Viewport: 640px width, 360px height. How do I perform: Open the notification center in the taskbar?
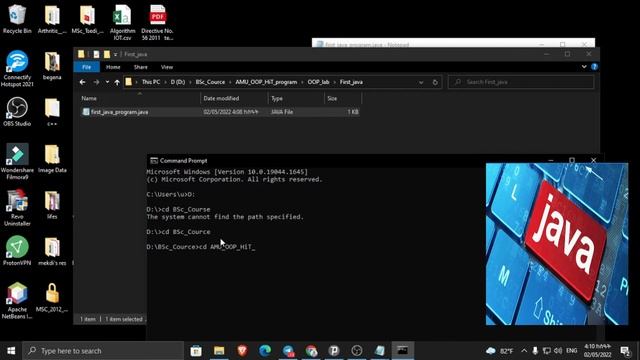point(625,351)
